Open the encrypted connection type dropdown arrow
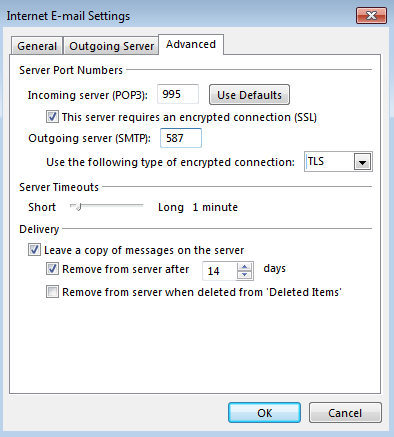The width and height of the screenshot is (394, 437). (x=362, y=162)
